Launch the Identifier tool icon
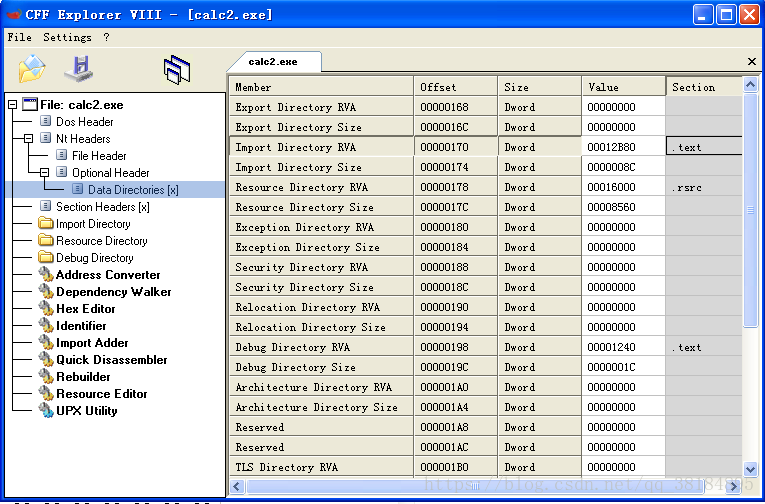The image size is (765, 504). pos(46,326)
